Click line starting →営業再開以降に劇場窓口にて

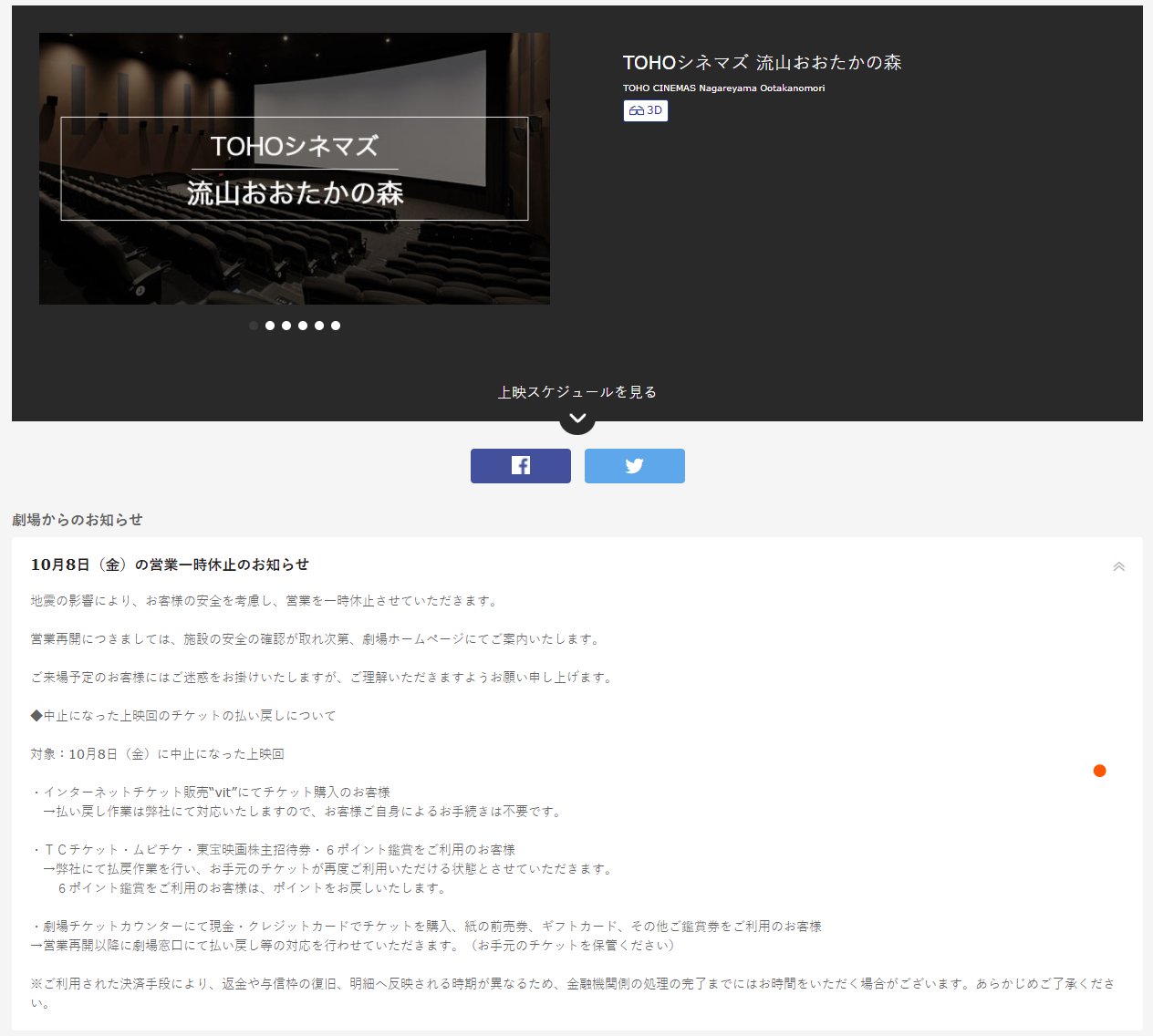[355, 946]
